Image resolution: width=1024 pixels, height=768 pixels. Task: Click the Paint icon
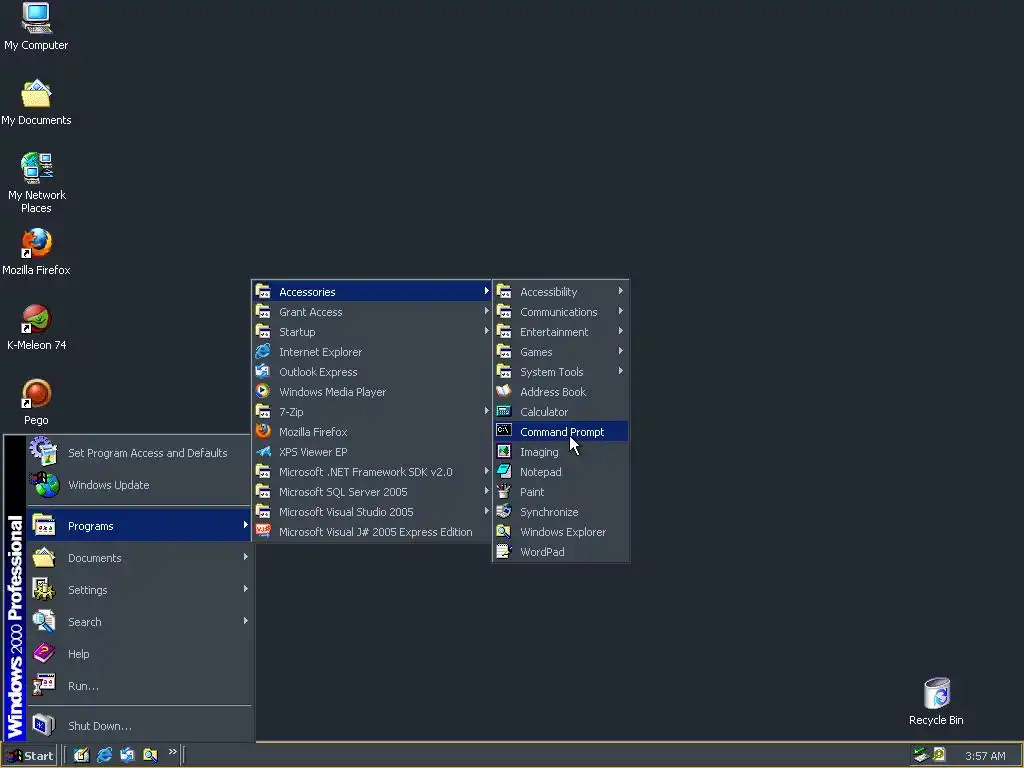(504, 491)
